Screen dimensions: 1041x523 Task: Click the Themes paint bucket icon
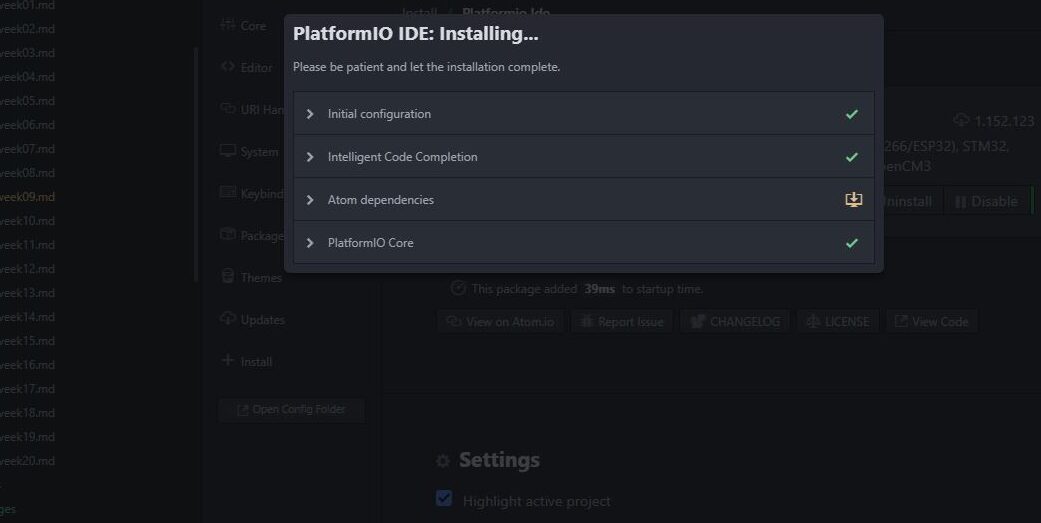click(x=228, y=276)
